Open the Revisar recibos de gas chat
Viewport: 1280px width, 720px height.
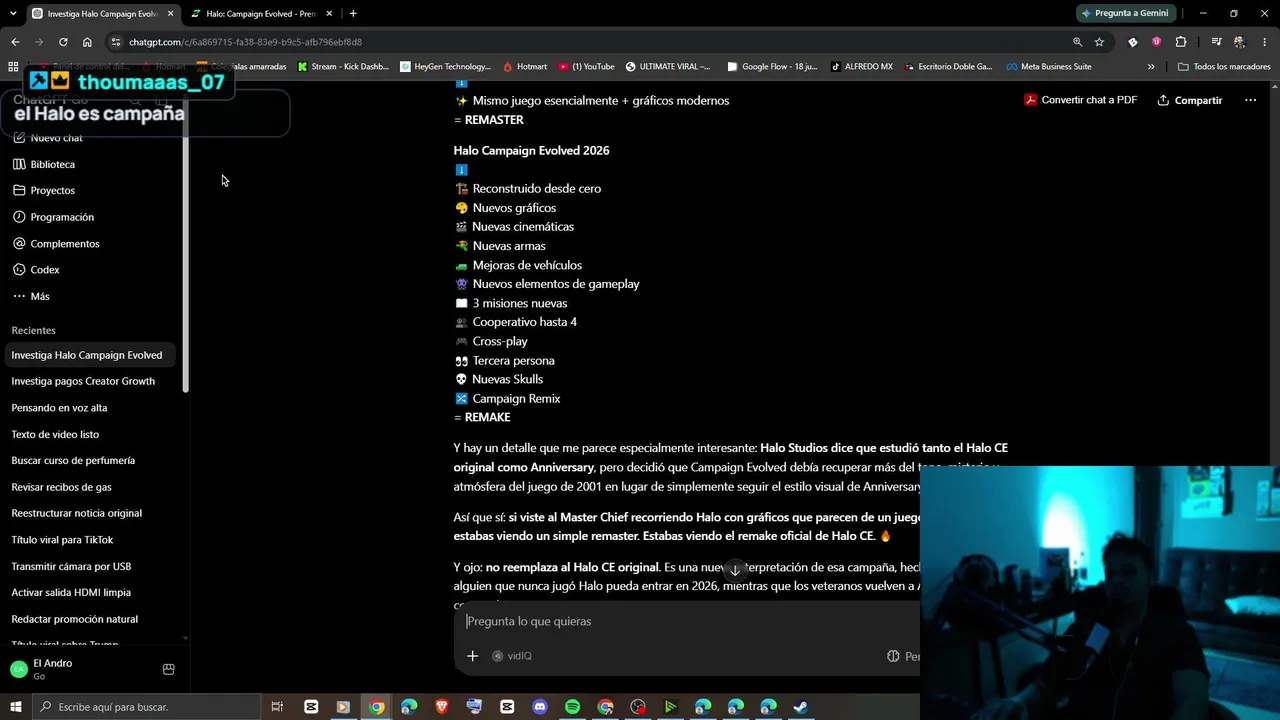90,487
